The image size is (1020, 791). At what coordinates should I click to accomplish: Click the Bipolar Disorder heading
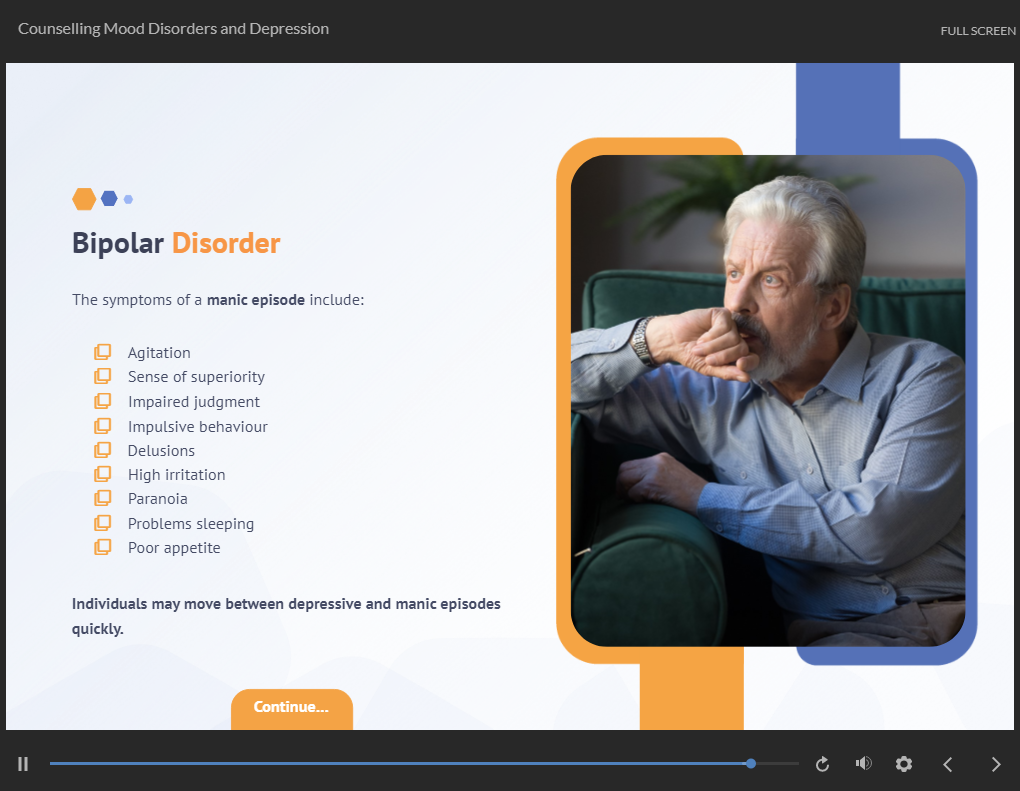[x=176, y=243]
